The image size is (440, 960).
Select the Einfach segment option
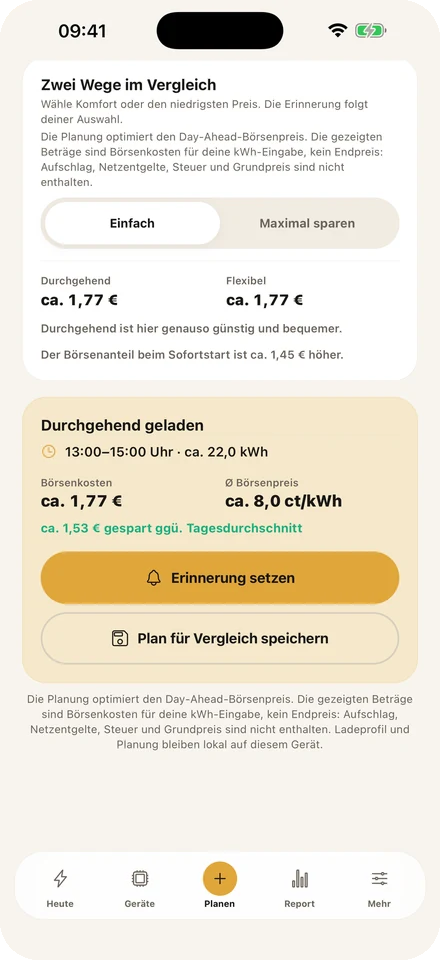(x=132, y=223)
